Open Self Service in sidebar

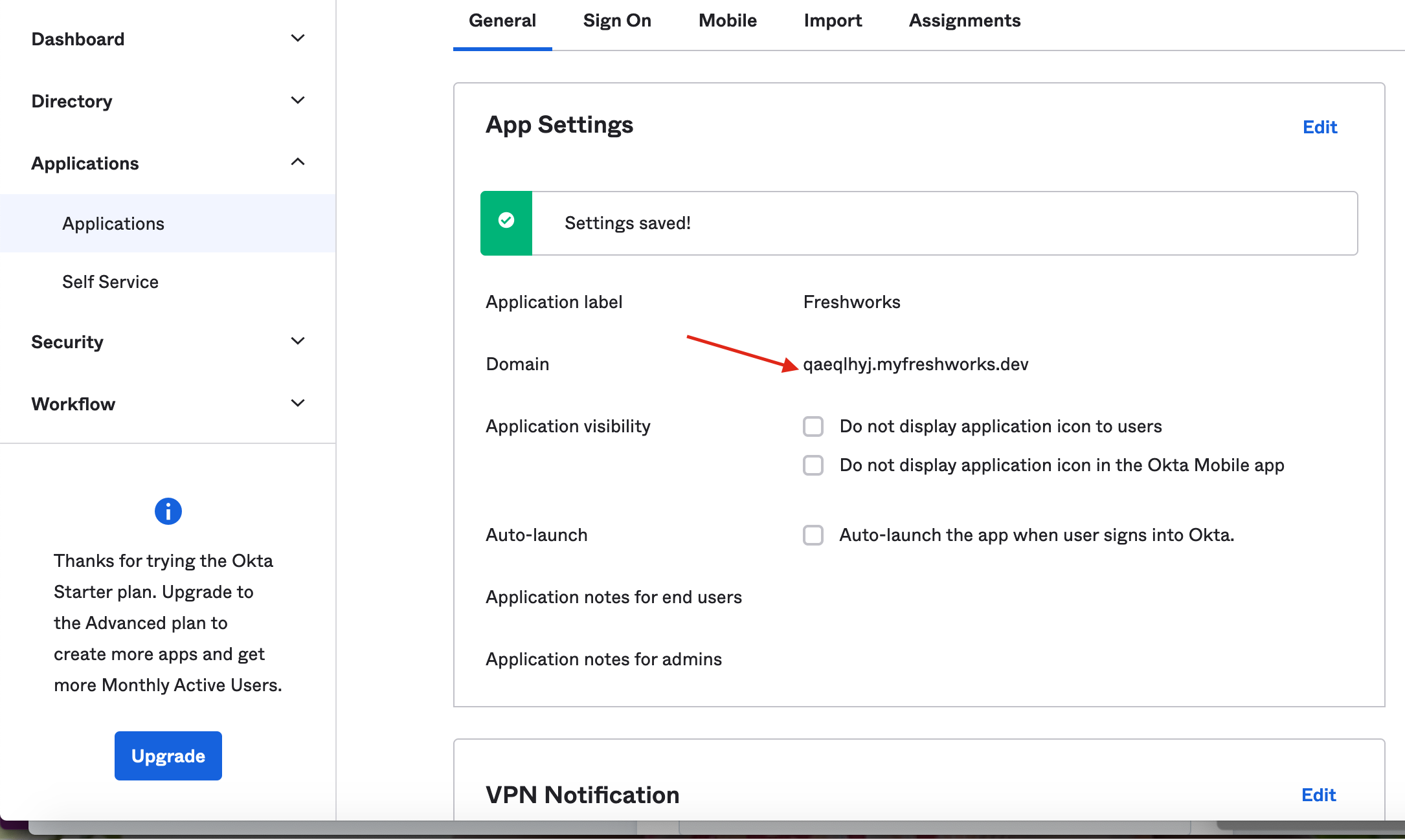pyautogui.click(x=110, y=282)
